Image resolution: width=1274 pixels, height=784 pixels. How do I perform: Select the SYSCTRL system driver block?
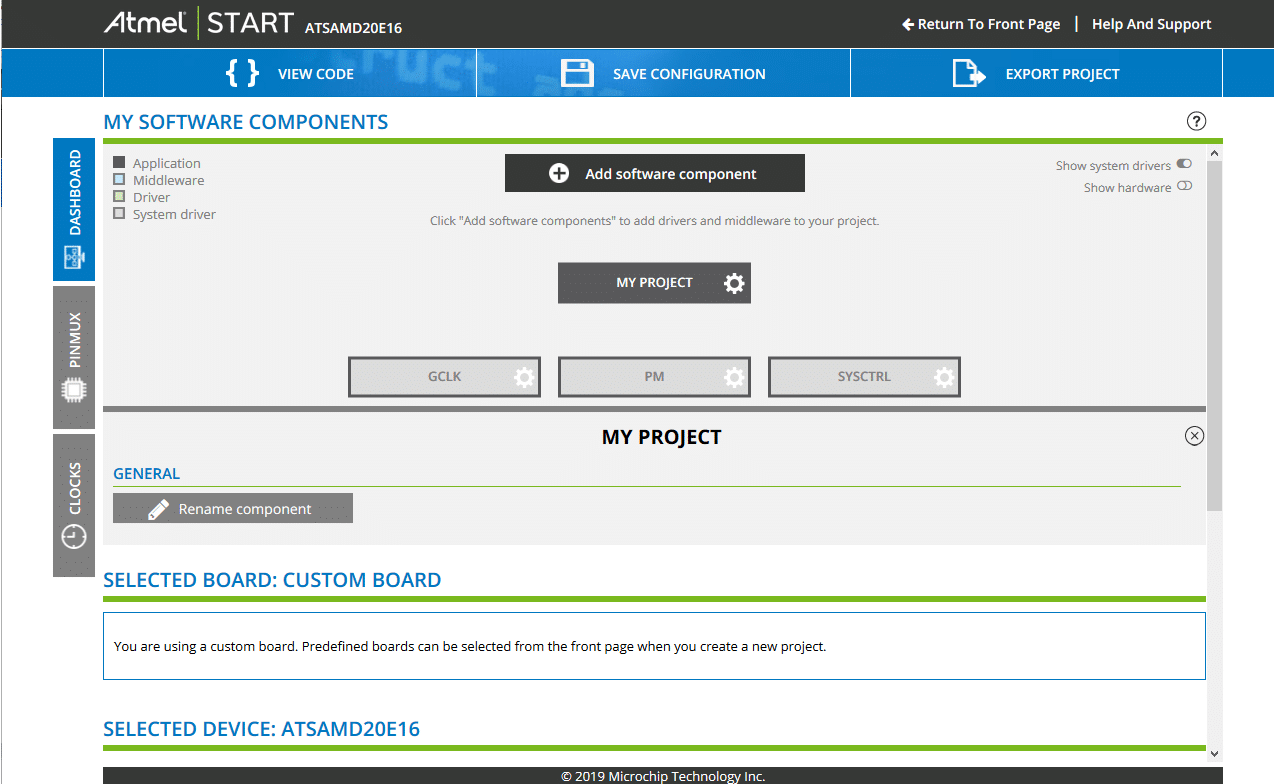(864, 377)
